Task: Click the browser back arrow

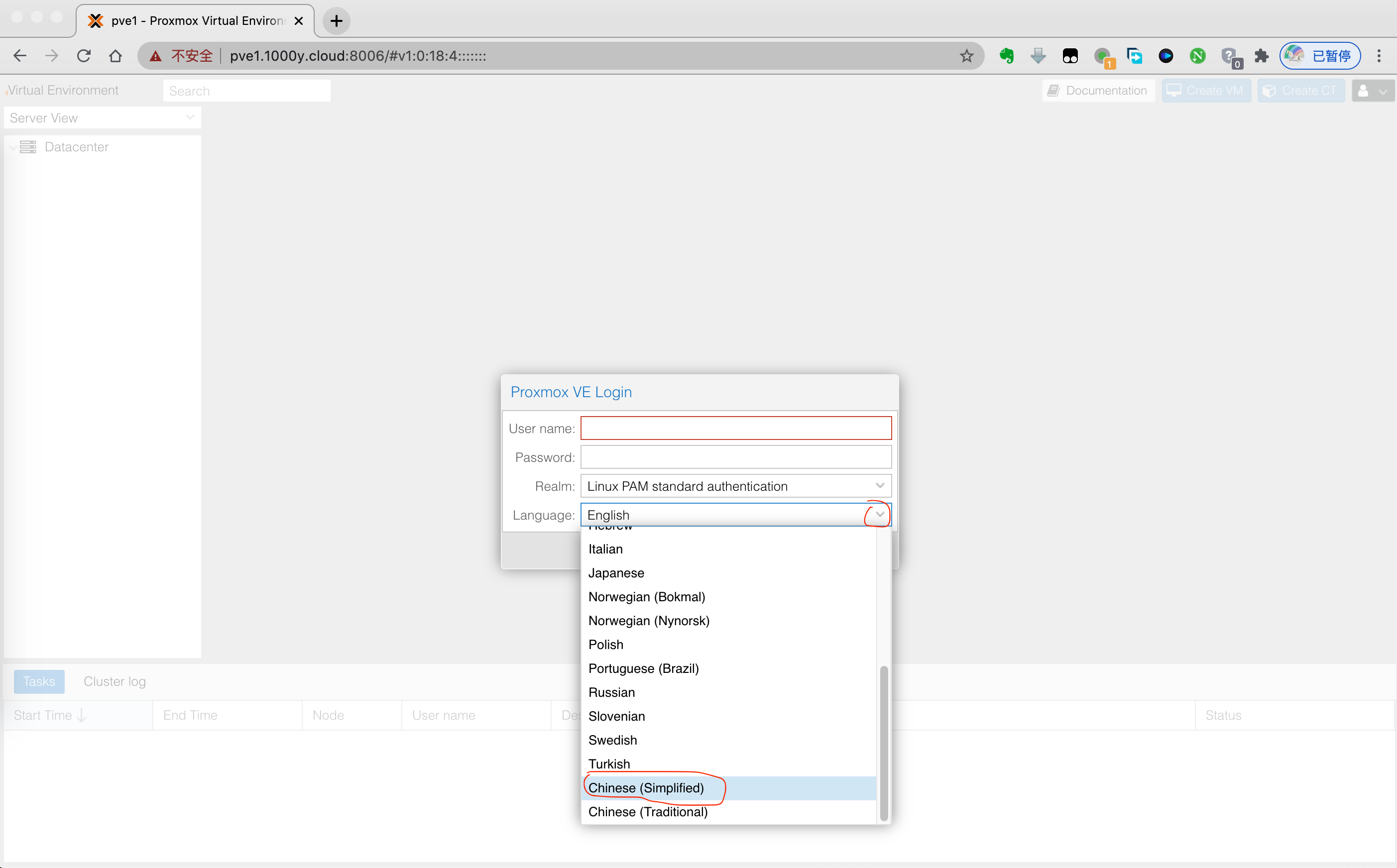Action: click(20, 56)
